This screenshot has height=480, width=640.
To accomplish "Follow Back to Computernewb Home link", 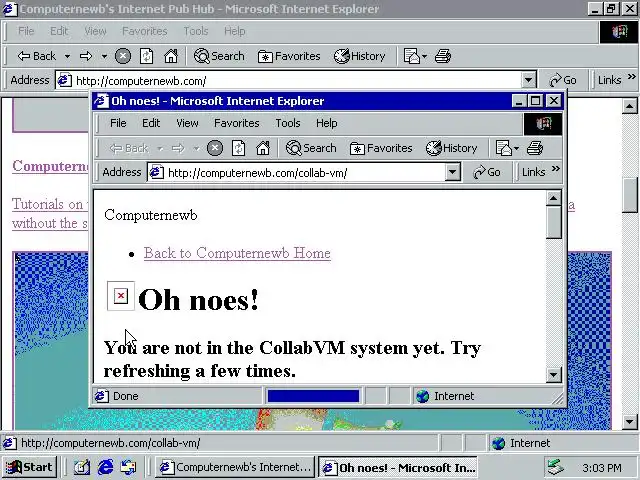I will [237, 253].
